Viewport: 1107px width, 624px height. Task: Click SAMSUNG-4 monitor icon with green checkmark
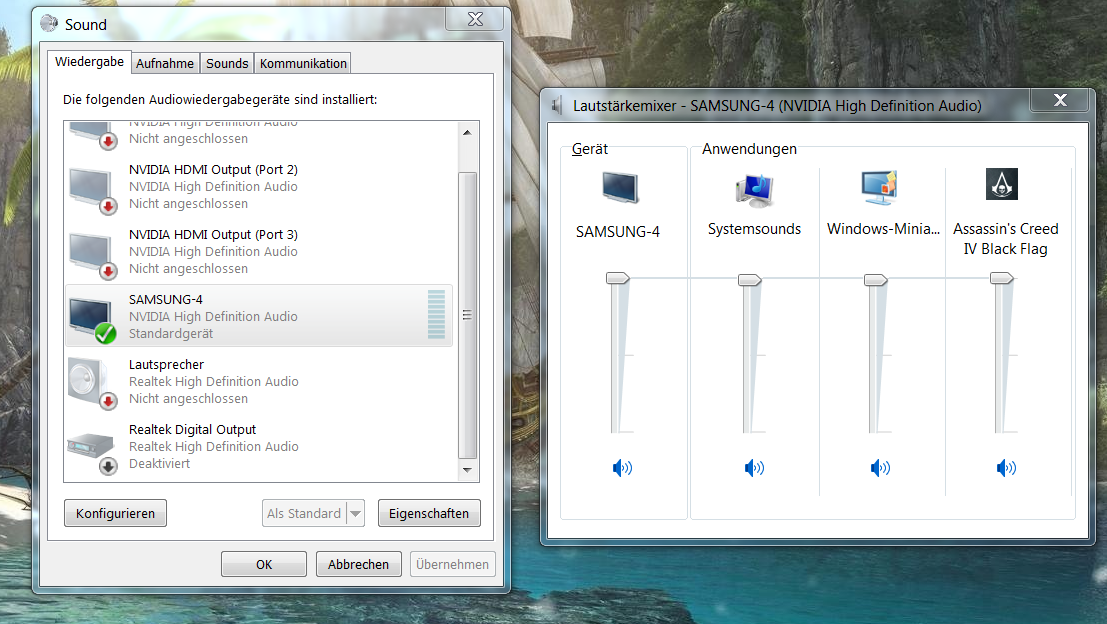point(92,319)
